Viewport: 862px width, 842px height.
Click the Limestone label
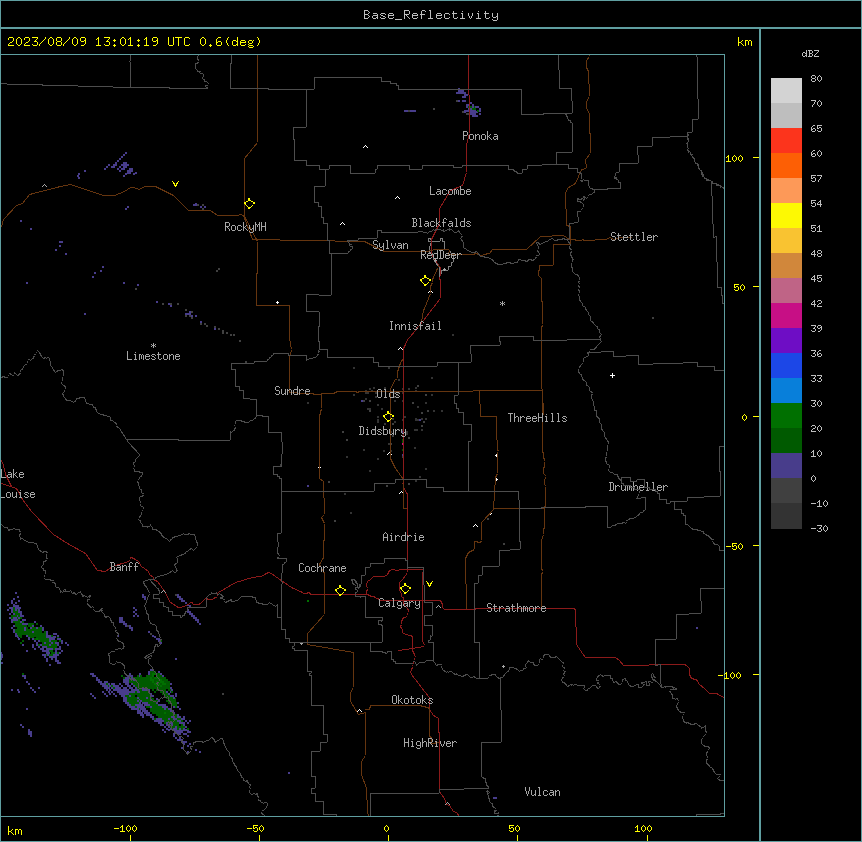[153, 356]
